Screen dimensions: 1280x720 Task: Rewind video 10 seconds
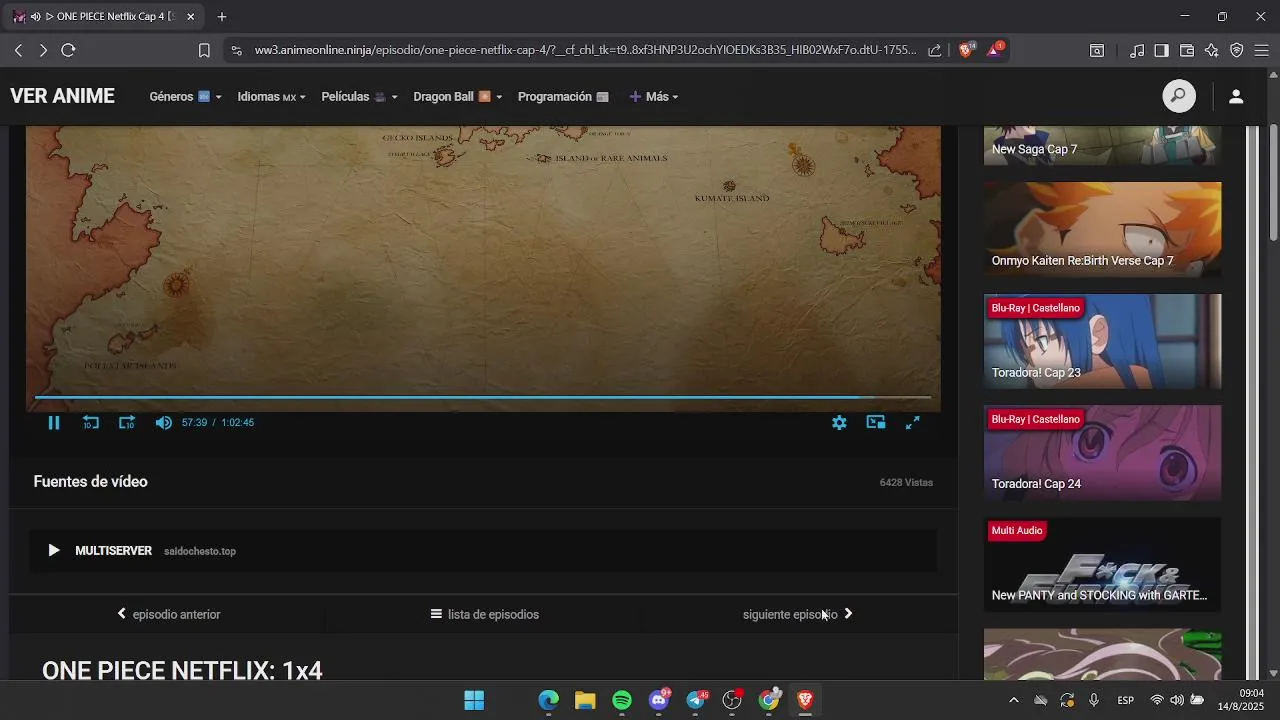click(x=90, y=423)
